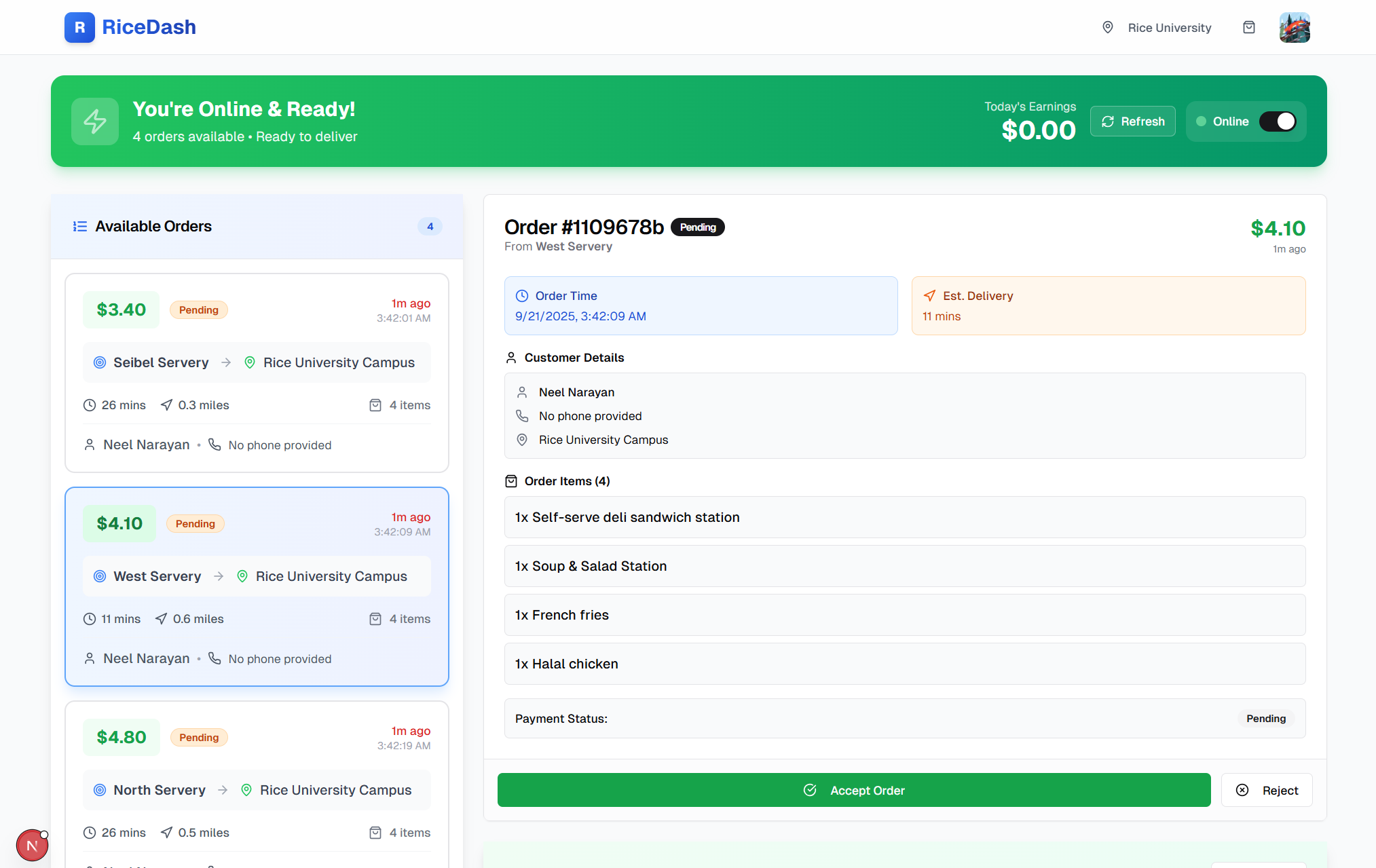Reject the current order

click(1266, 790)
